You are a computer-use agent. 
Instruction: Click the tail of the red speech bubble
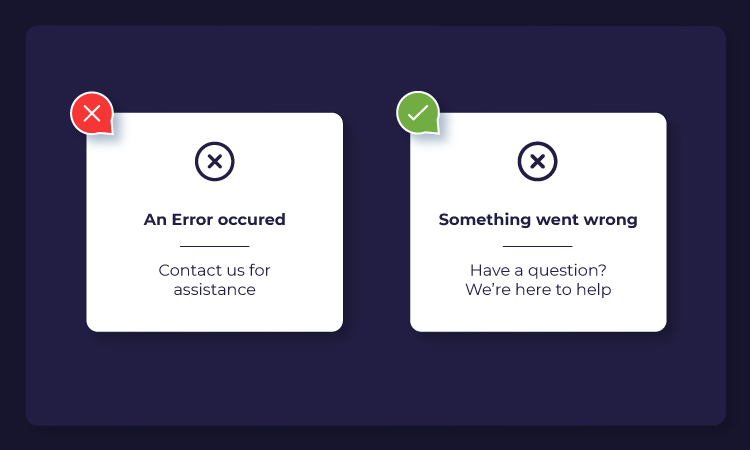(108, 128)
